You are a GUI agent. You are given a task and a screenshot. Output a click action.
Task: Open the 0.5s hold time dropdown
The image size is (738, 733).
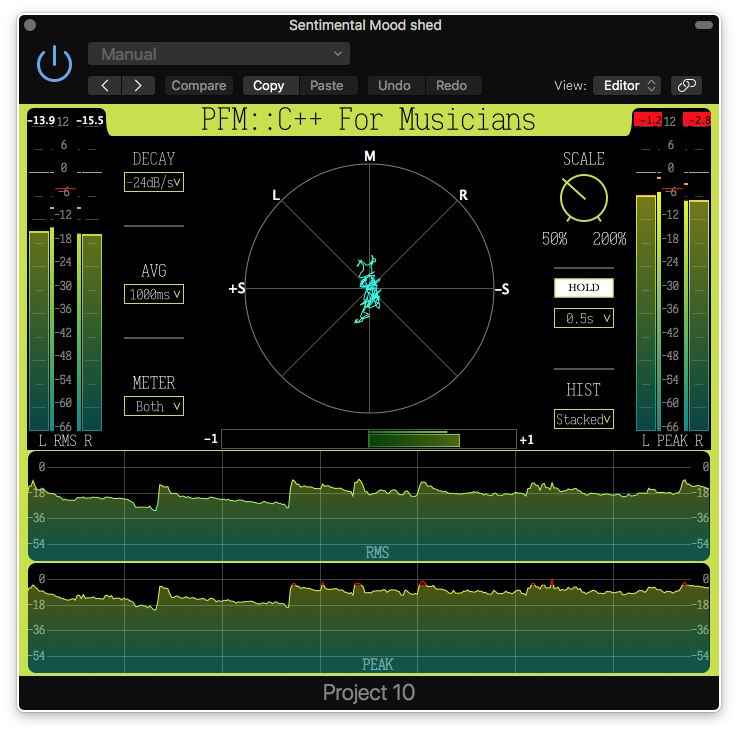pyautogui.click(x=584, y=318)
